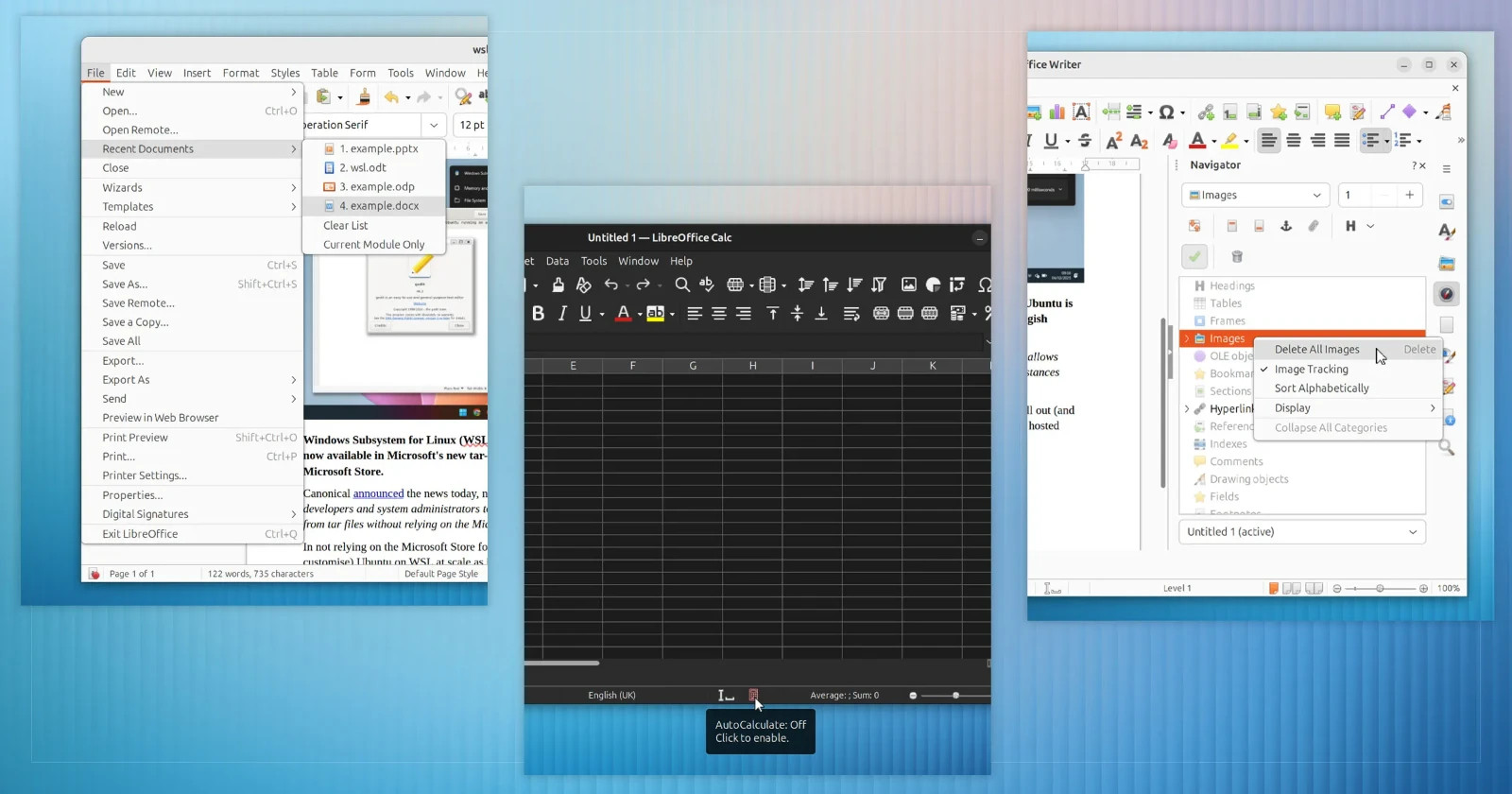This screenshot has height=794, width=1512.
Task: Click the Insert Chart bar icon in Writer
Action: point(1057,112)
